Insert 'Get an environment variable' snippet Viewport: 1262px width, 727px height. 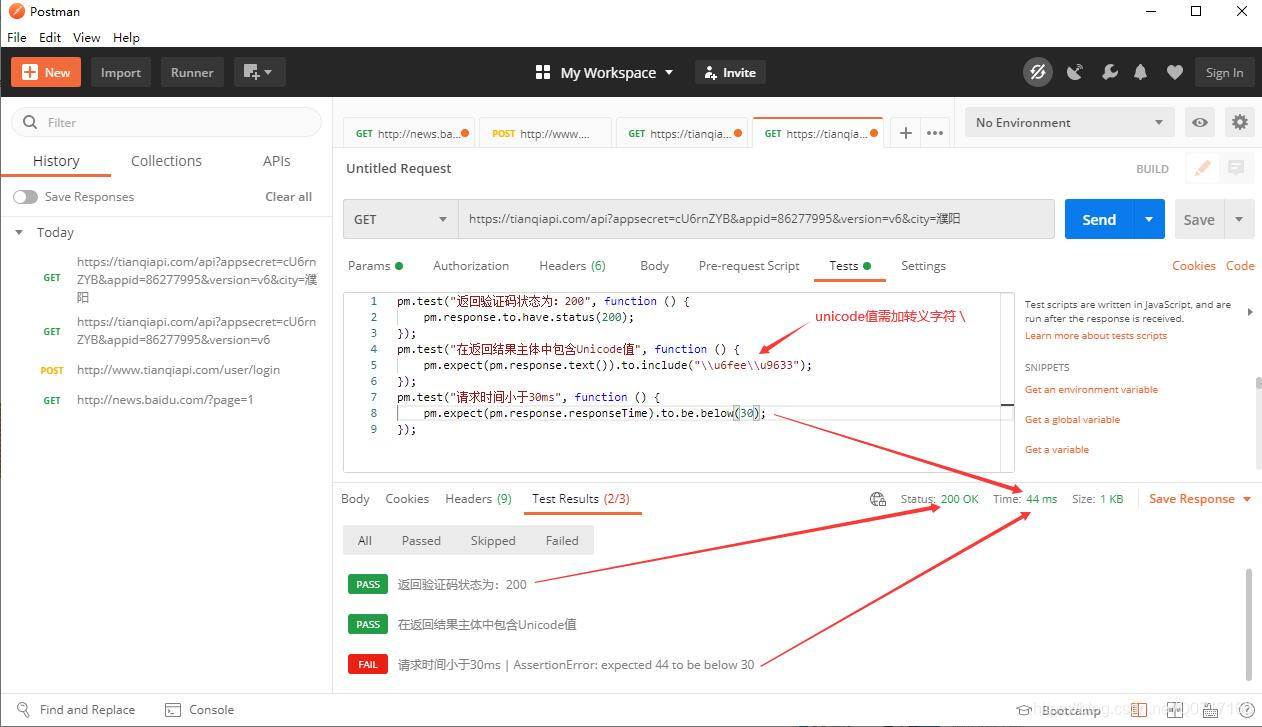pos(1091,390)
